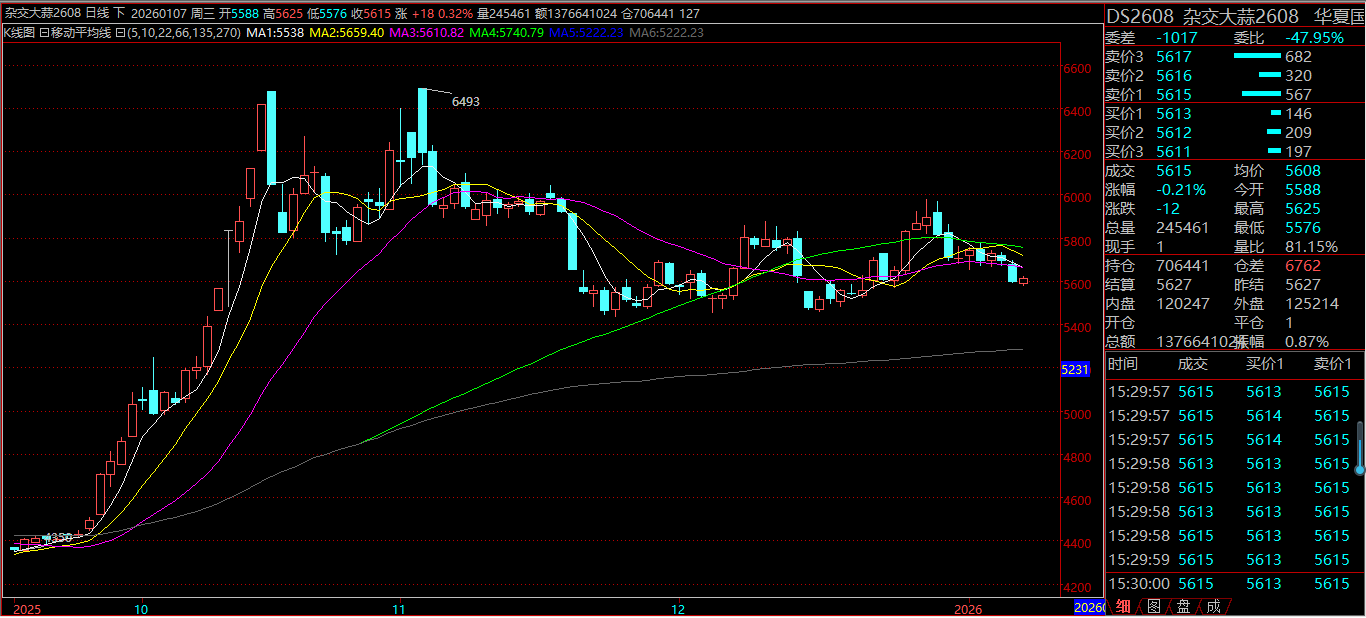
Task: Click the contract title DS2608 杂交大蒜2608
Action: pos(1202,16)
